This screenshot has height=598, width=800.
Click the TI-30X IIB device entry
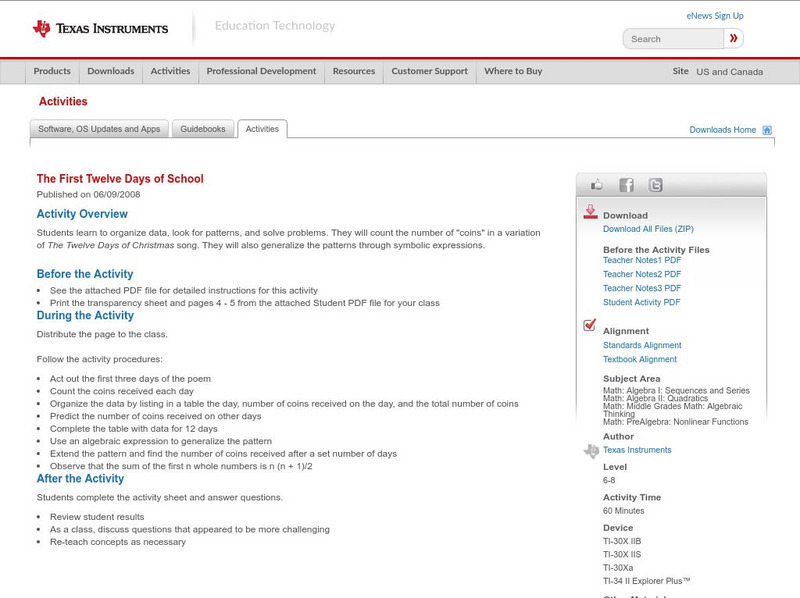coord(622,541)
